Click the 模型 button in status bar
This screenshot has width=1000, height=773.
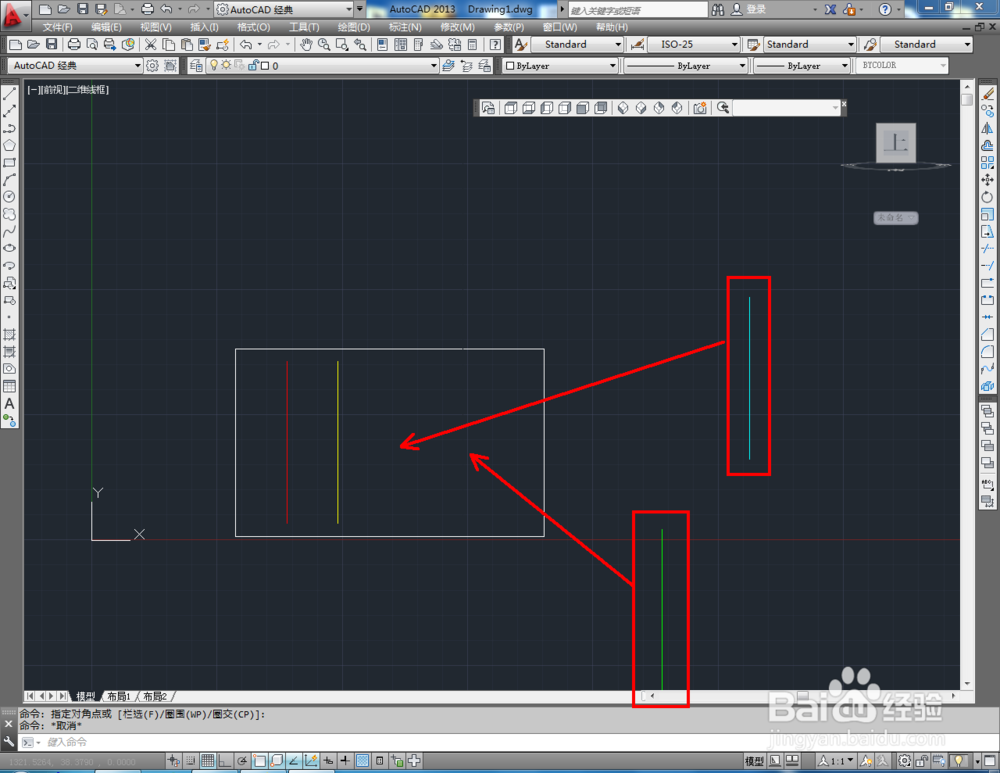pyautogui.click(x=754, y=760)
